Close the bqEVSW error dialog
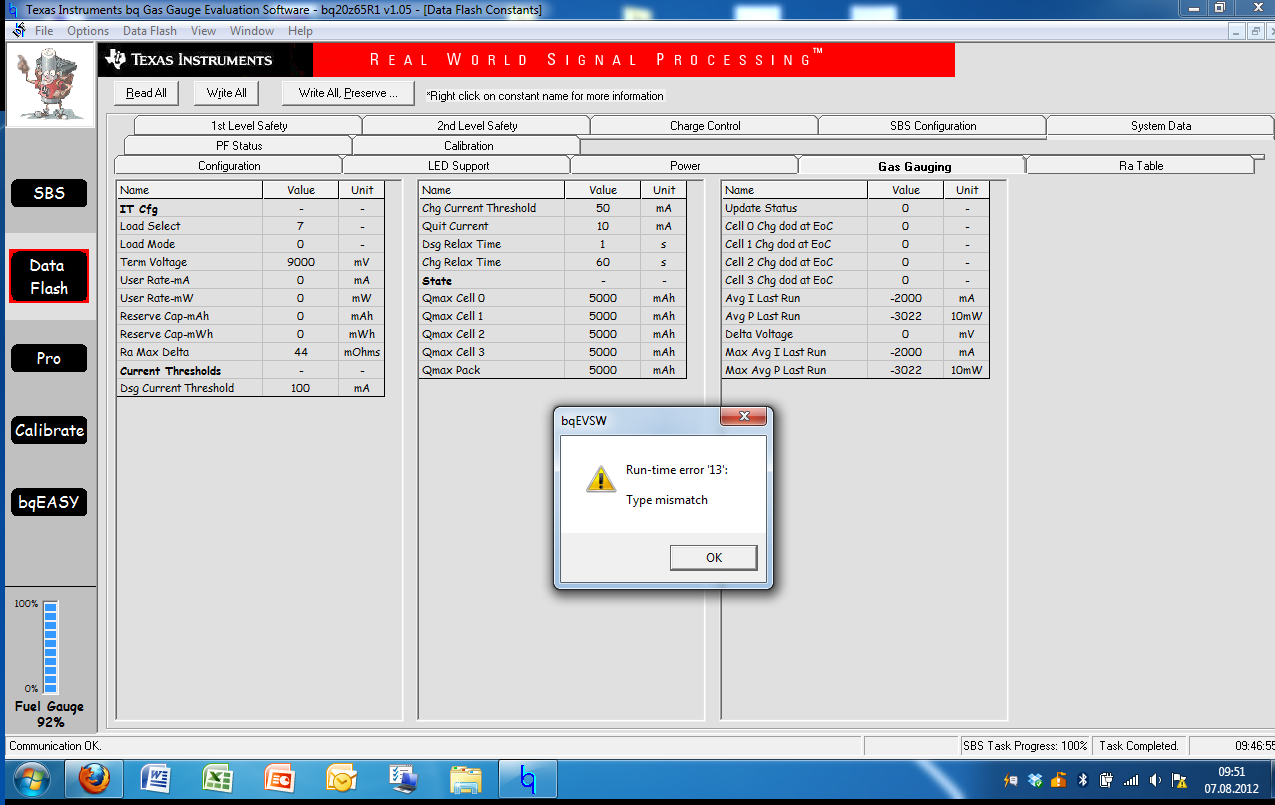Image resolution: width=1275 pixels, height=805 pixels. (x=744, y=417)
